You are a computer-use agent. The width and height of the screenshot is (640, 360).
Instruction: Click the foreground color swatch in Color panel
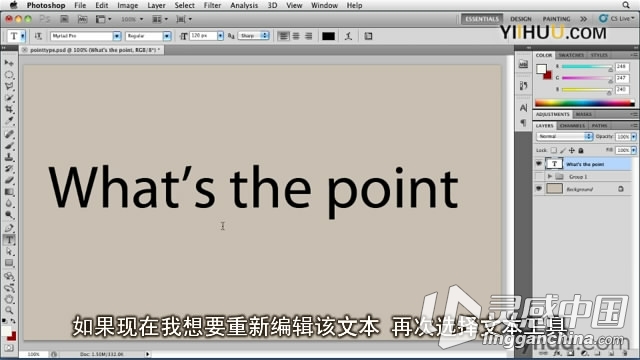541,69
